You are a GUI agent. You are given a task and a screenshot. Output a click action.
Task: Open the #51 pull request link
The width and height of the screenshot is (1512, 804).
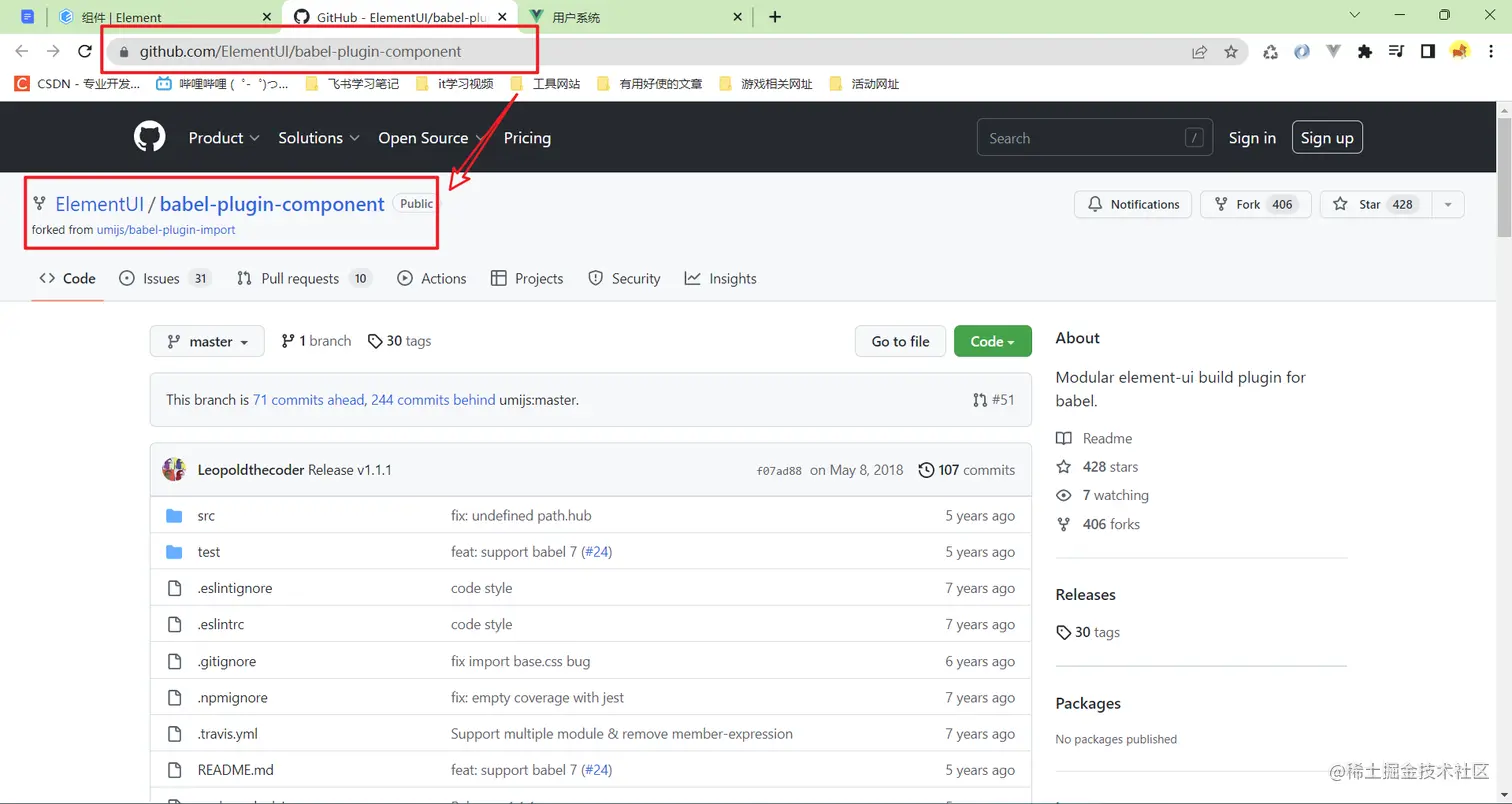tap(993, 400)
